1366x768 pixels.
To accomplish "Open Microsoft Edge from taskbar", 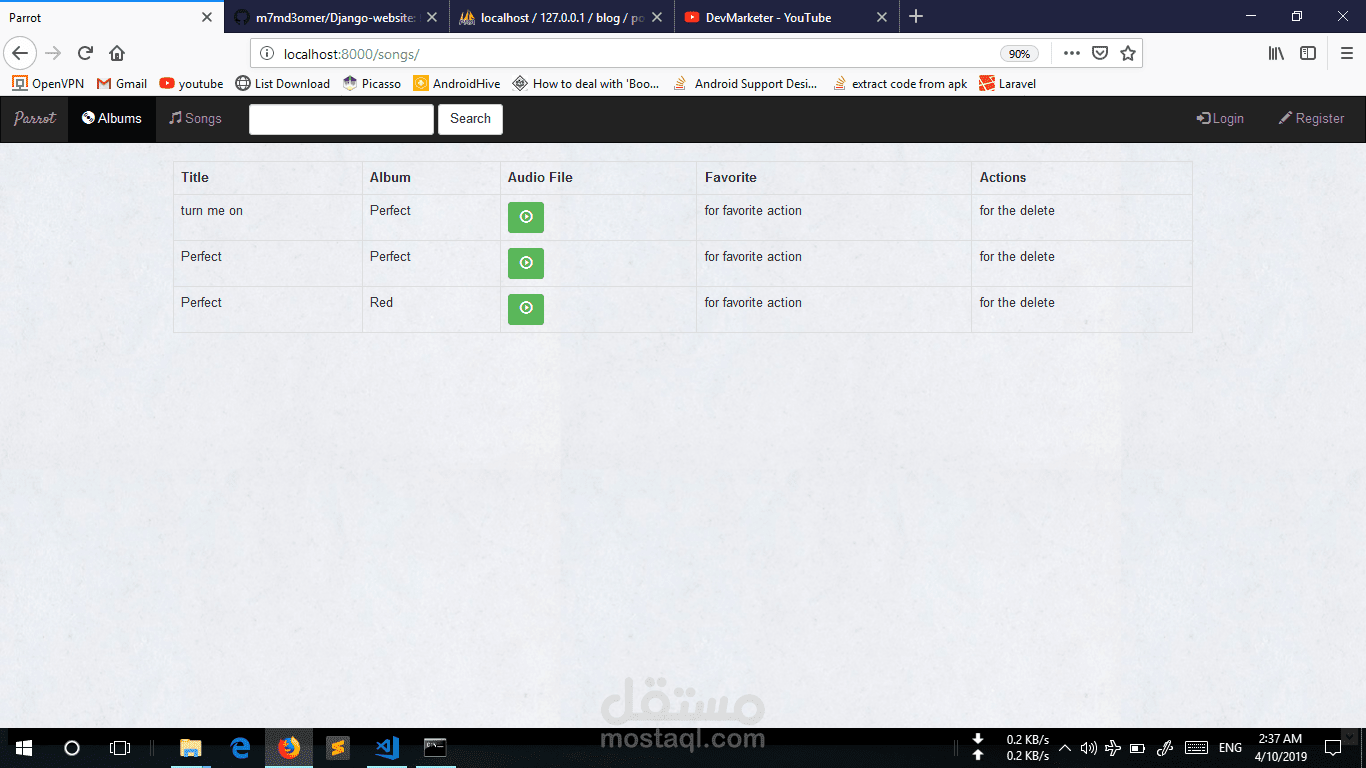I will click(240, 748).
